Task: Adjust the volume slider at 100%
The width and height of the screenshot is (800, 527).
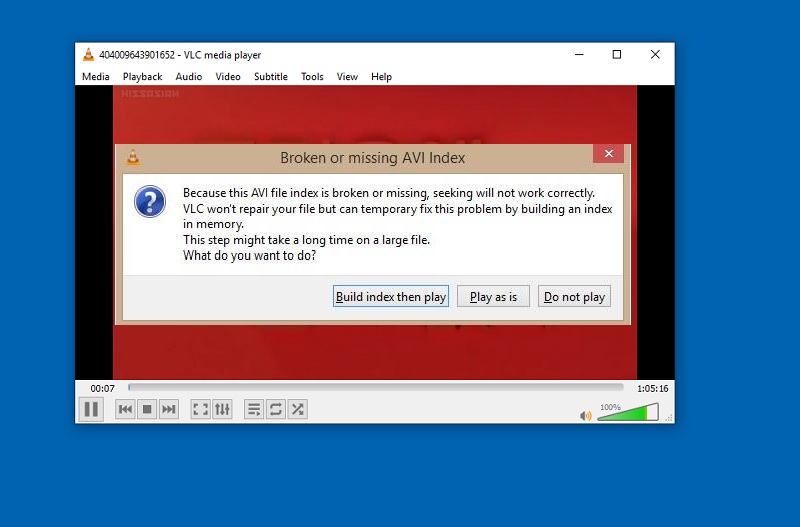Action: [x=628, y=412]
